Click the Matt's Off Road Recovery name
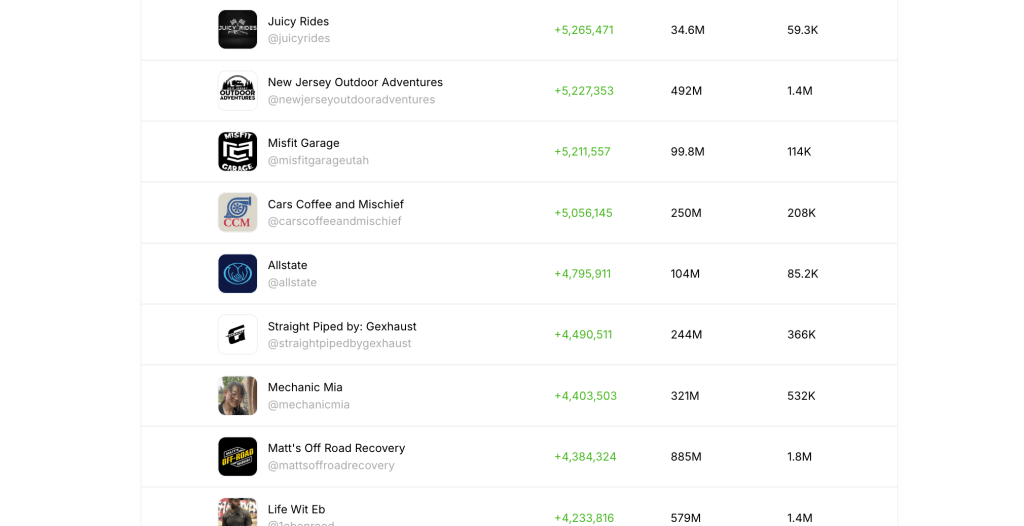 [x=336, y=448]
